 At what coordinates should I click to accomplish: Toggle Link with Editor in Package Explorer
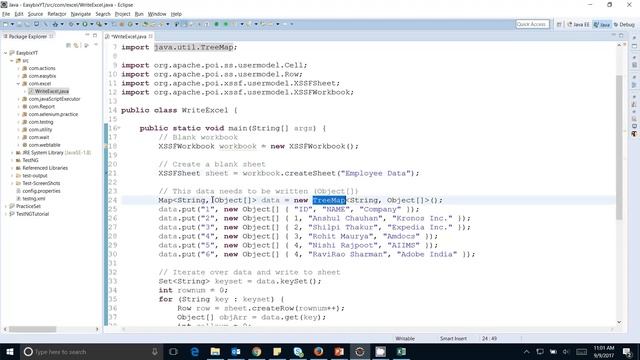point(76,45)
